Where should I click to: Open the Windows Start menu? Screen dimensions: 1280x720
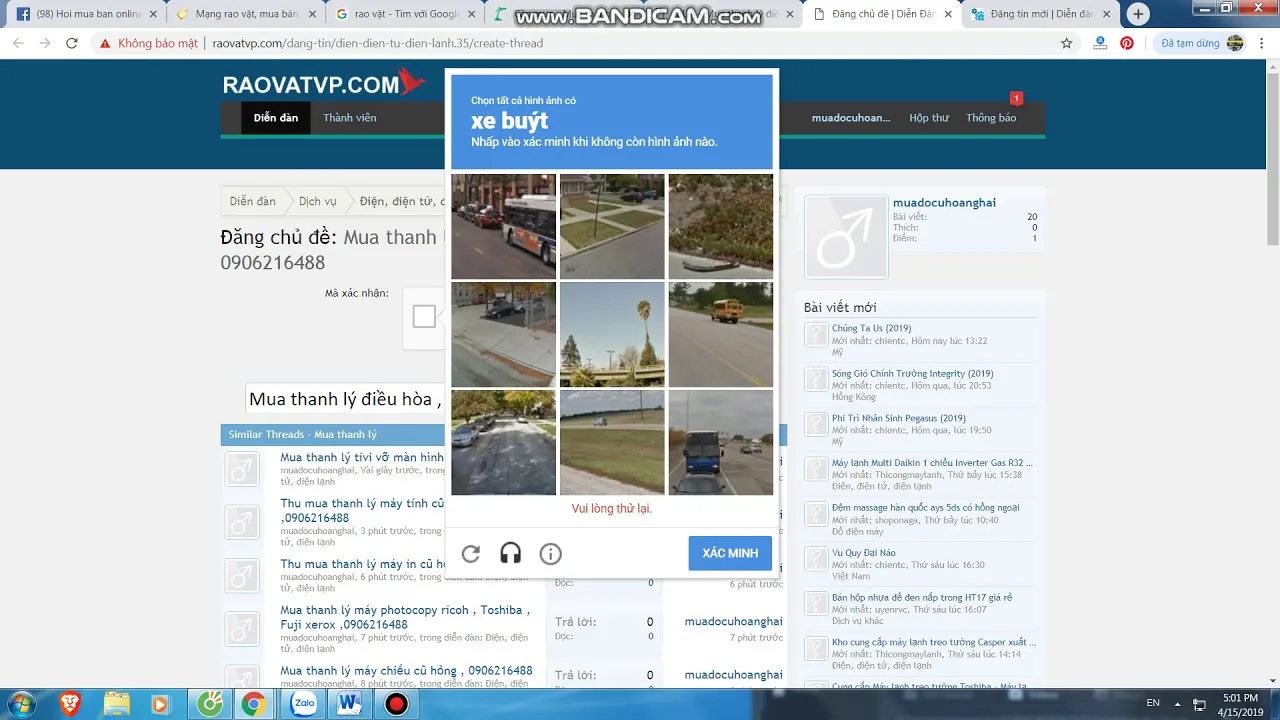coord(21,704)
